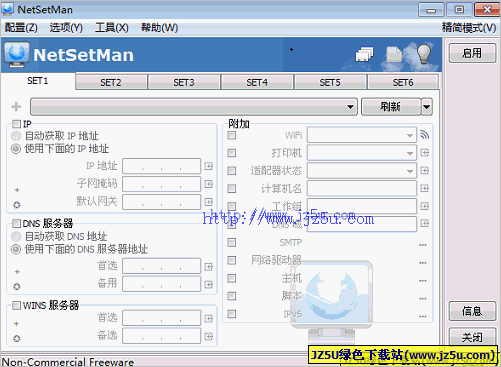Switch to 精简模式(V)

[x=469, y=28]
